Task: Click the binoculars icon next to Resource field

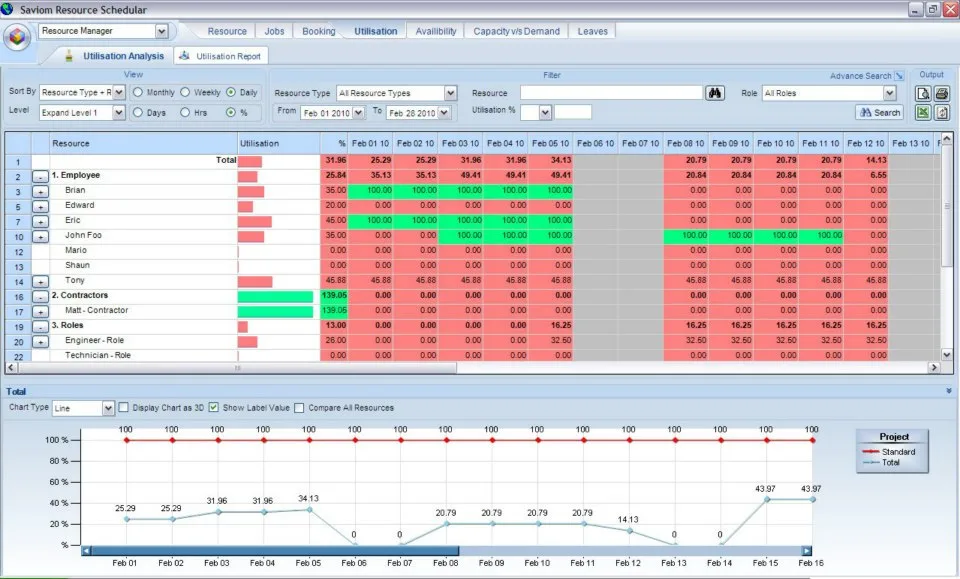Action: (714, 93)
